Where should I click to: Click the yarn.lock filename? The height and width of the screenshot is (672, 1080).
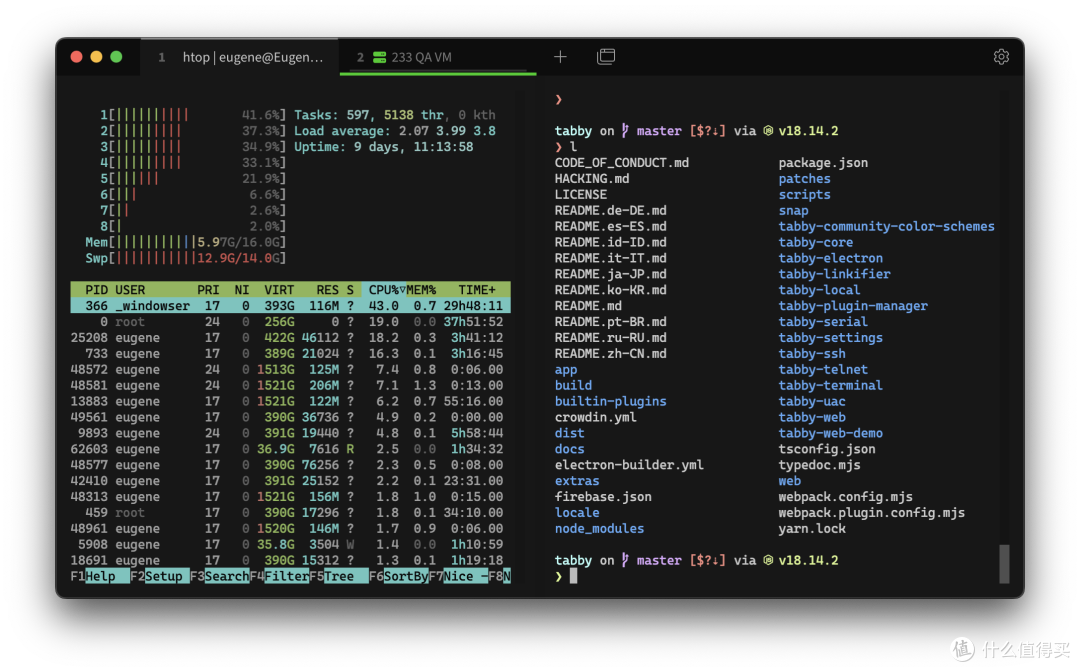(x=812, y=529)
